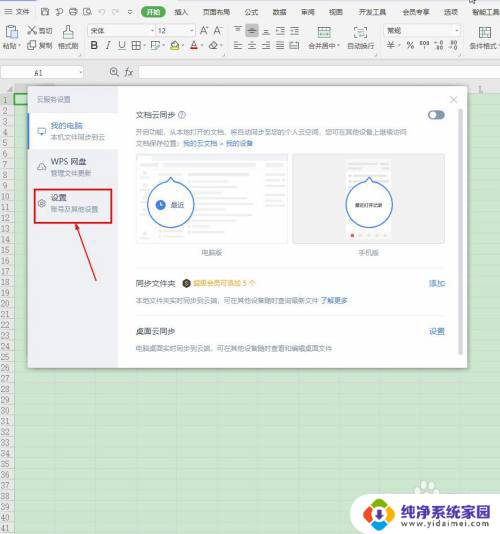
Task: Toggle bold formatting
Action: (x=94, y=45)
